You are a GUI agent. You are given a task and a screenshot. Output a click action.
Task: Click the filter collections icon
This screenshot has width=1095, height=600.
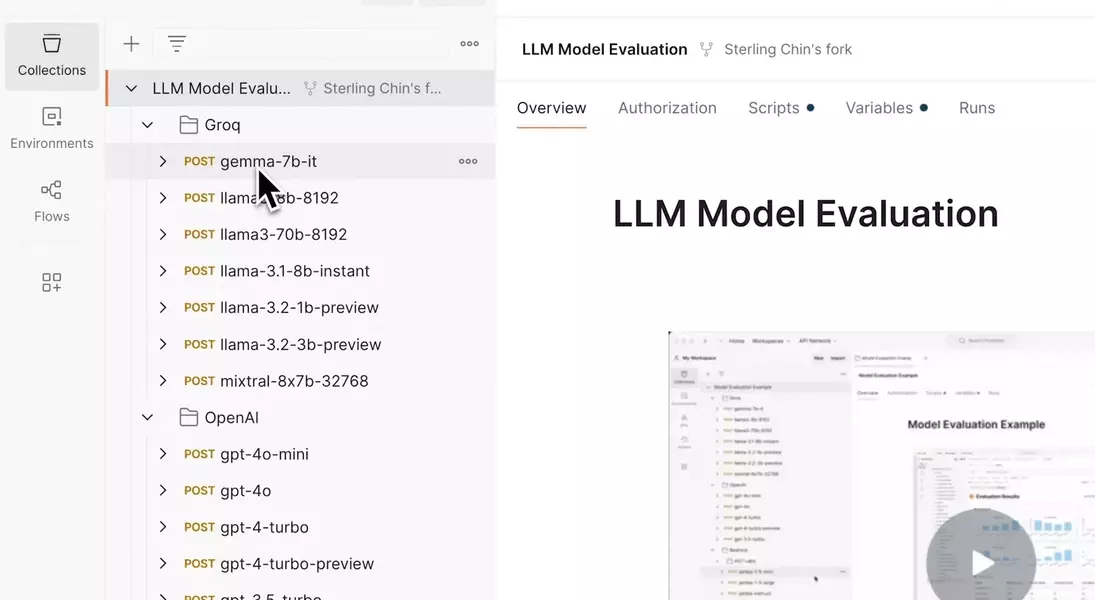177,44
